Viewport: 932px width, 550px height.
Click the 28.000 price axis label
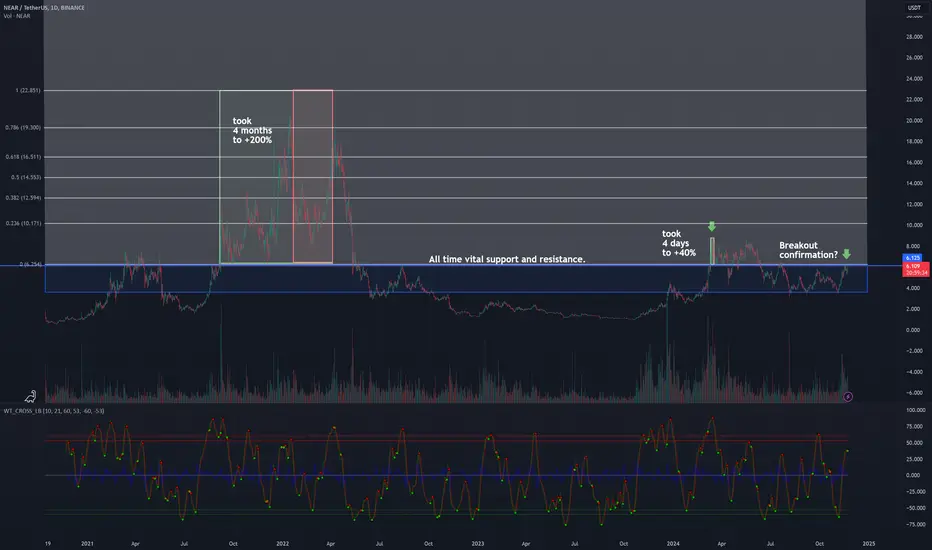click(x=914, y=37)
